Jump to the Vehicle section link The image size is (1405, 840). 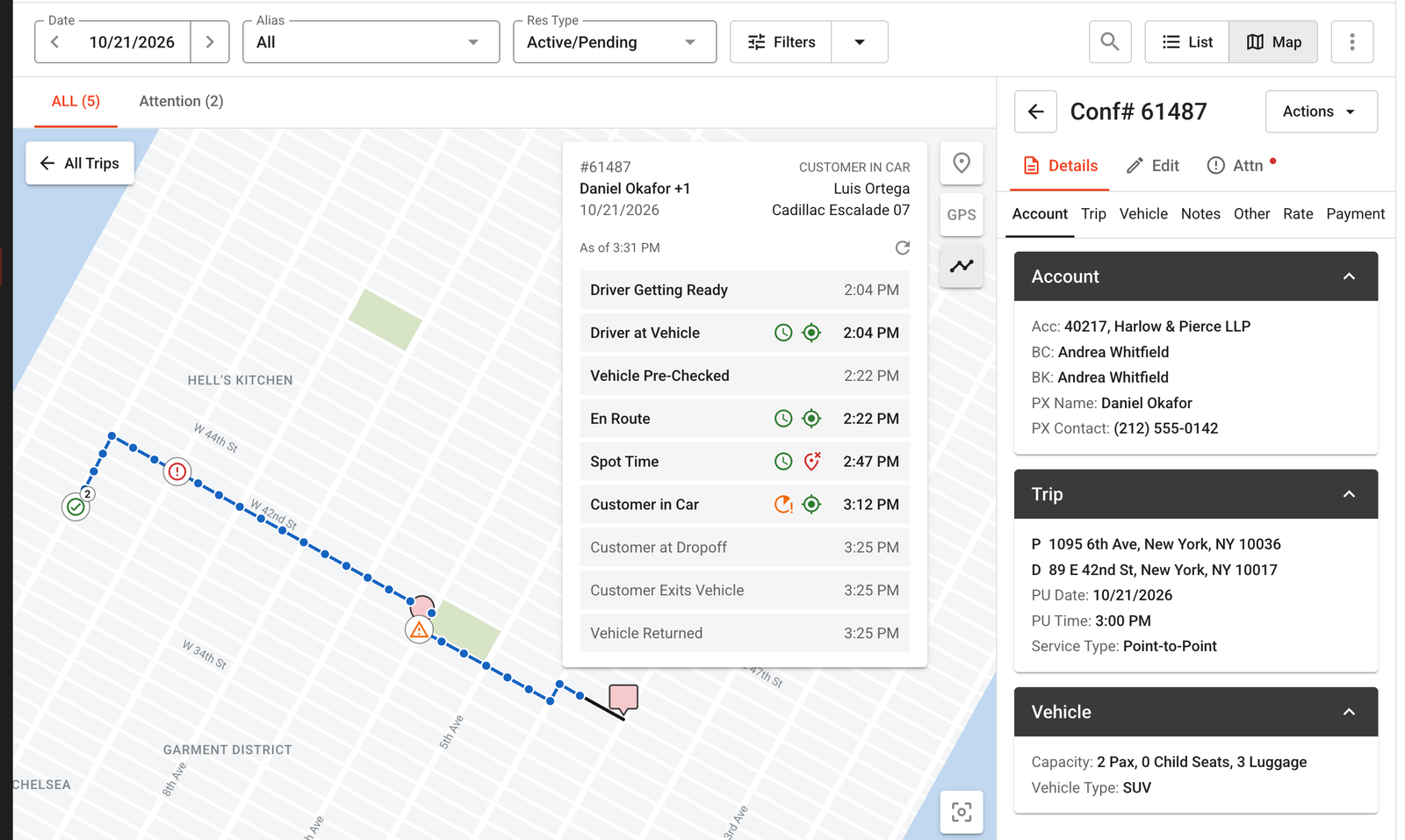[x=1143, y=214]
